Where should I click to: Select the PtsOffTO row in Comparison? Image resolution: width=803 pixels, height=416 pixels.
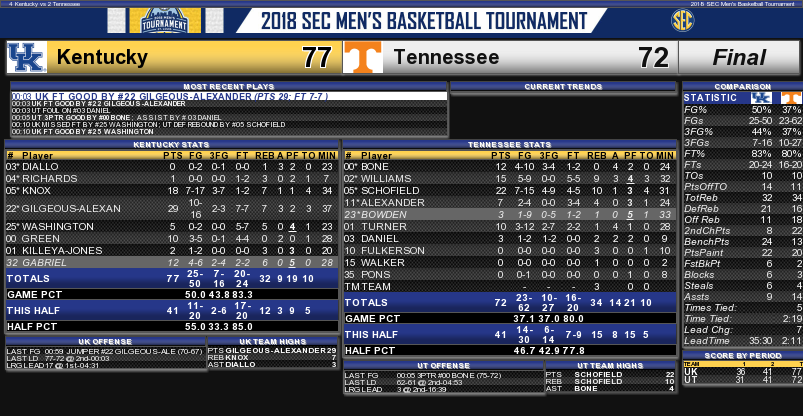pos(743,186)
